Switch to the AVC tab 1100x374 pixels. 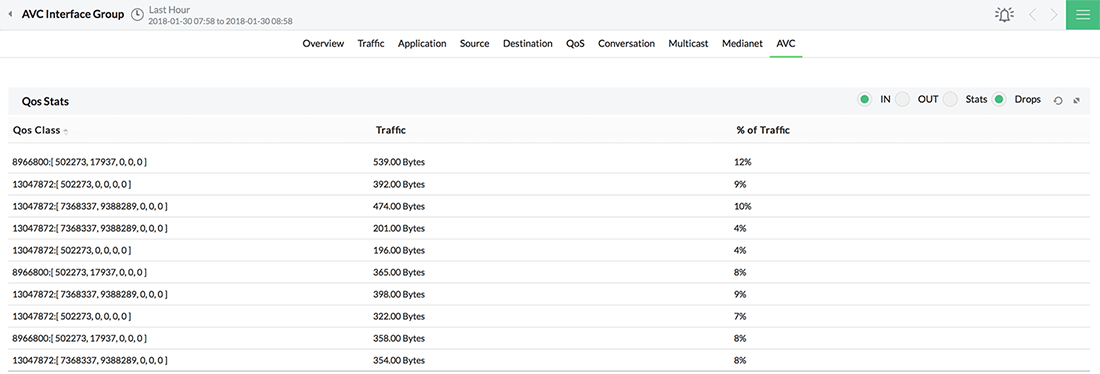pos(786,44)
